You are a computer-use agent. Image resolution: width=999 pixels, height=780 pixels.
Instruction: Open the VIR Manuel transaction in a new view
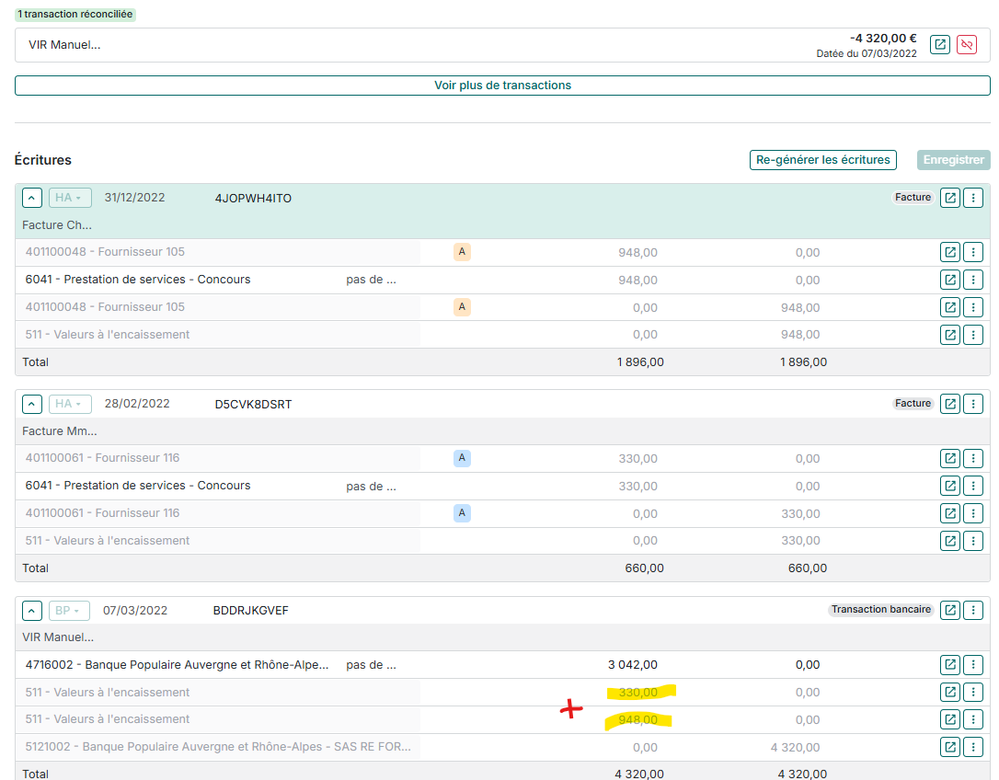tap(940, 45)
